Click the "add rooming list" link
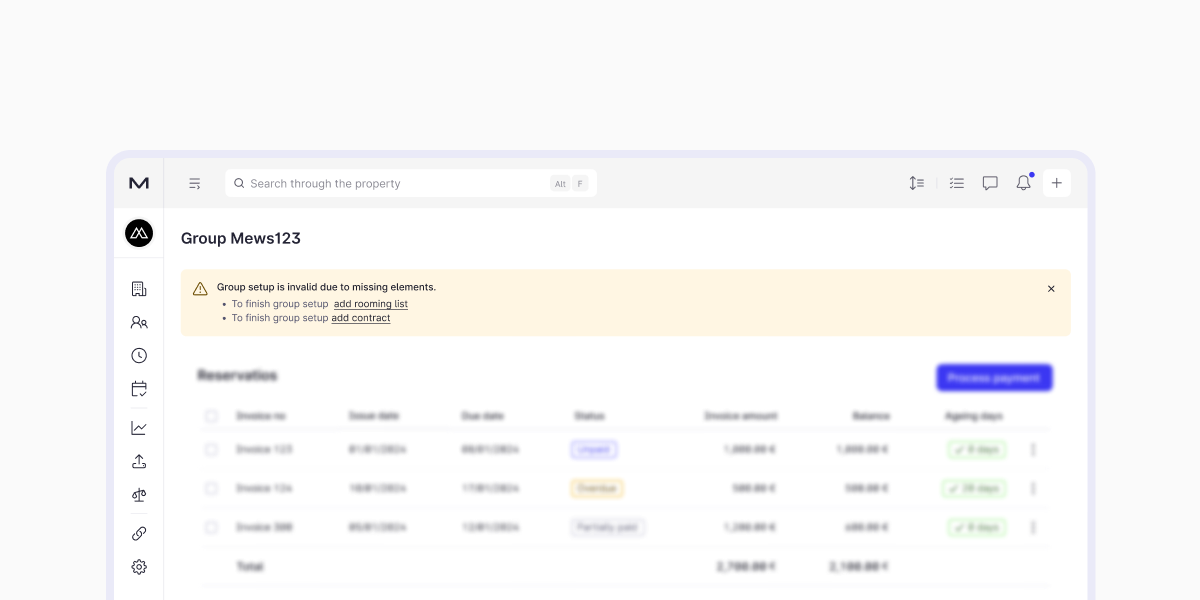Screen dimensions: 1200x600 371,304
